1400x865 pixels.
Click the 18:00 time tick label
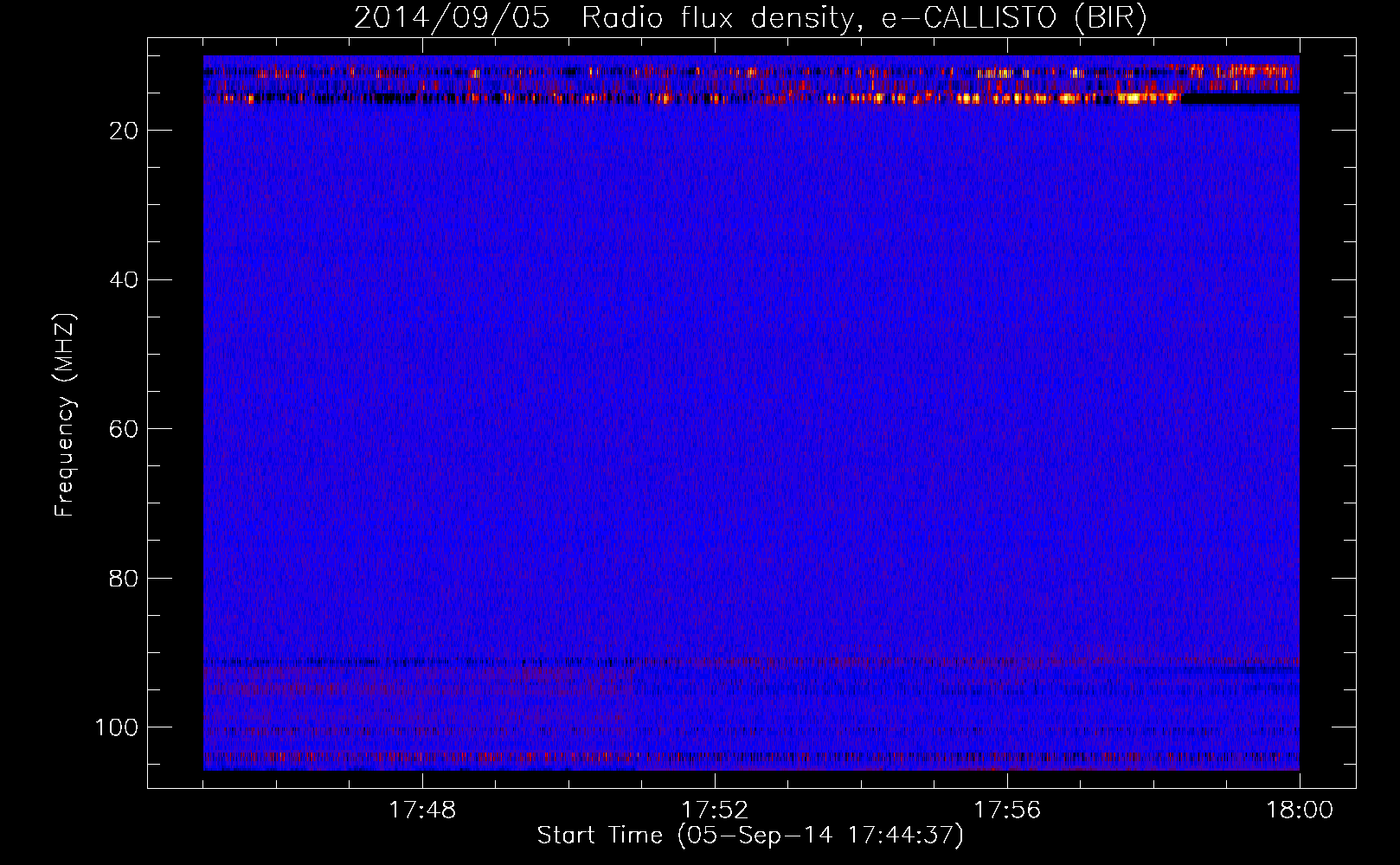(1300, 811)
